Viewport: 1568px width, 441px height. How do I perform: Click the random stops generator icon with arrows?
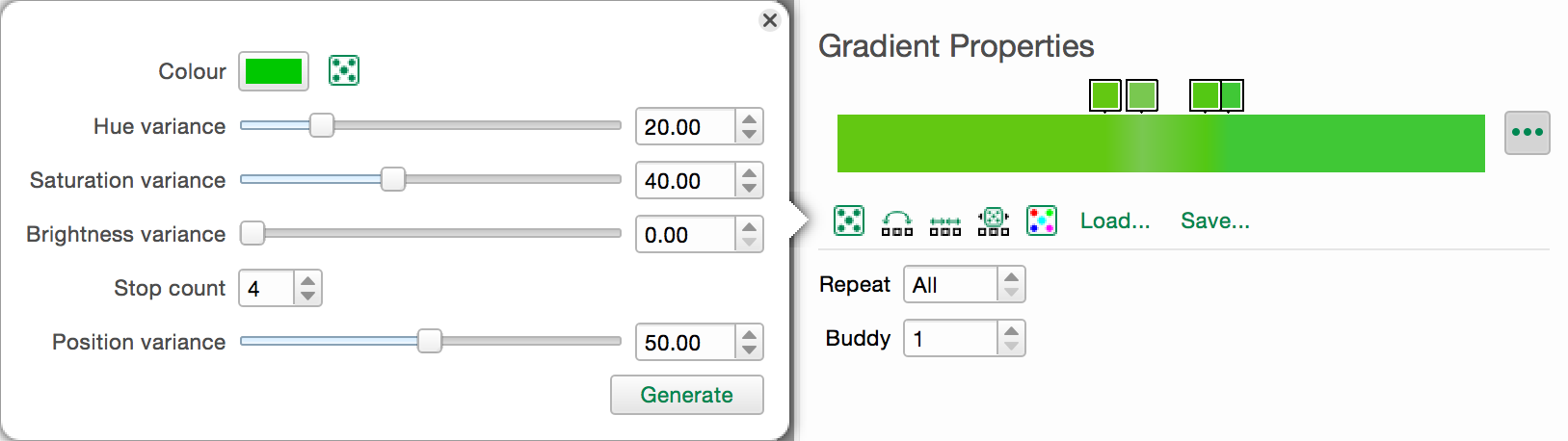click(994, 220)
